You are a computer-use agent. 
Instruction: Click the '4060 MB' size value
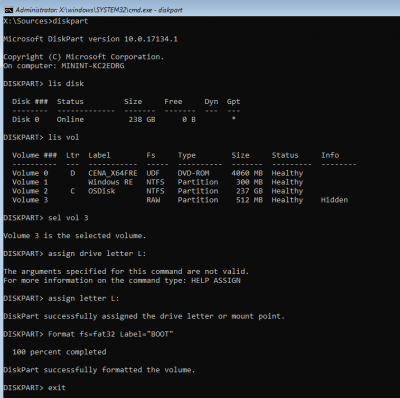(x=247, y=173)
